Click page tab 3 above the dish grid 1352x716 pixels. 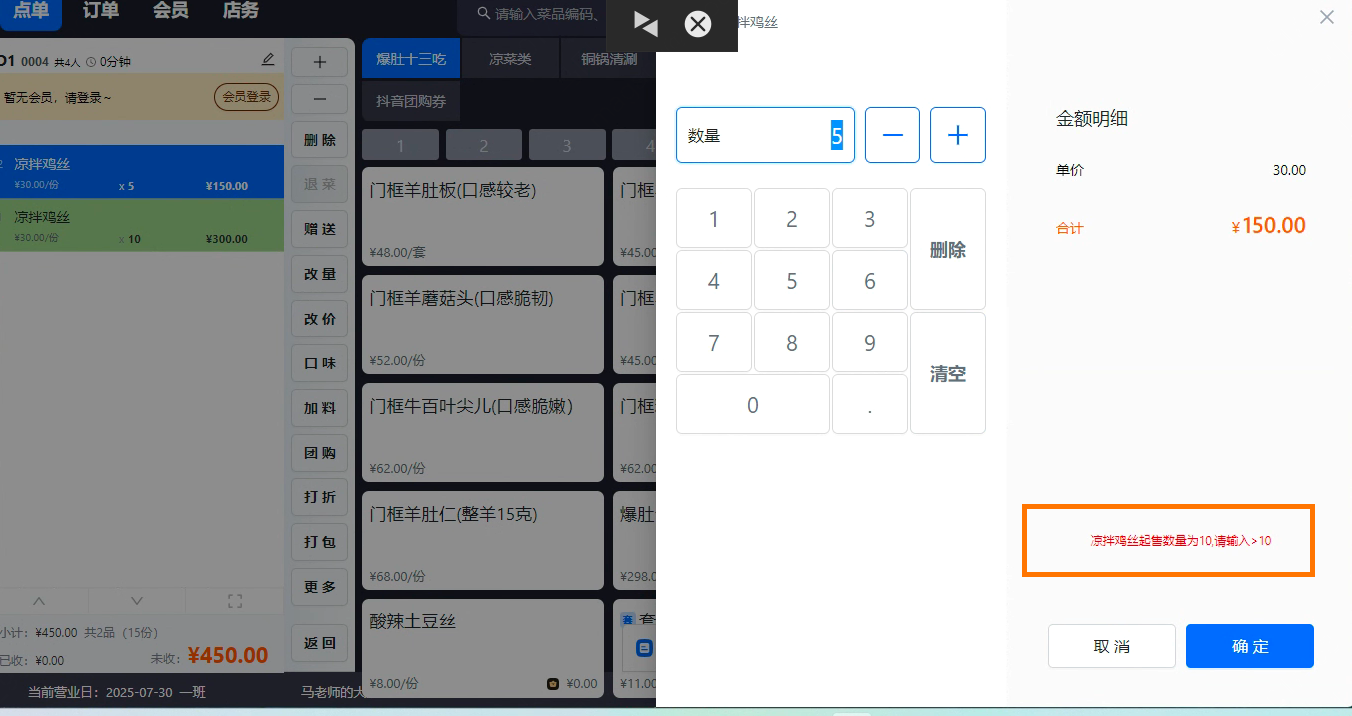(567, 146)
